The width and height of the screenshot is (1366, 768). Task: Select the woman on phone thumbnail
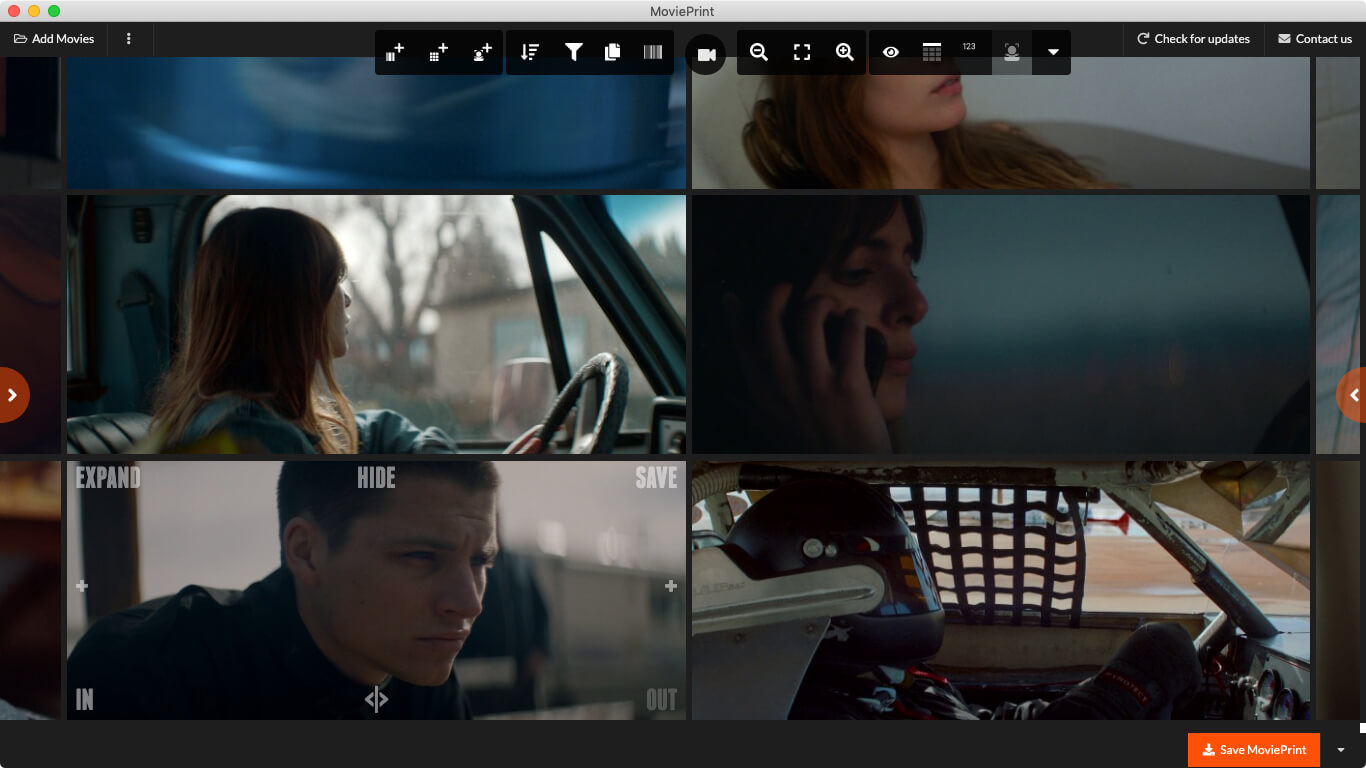click(1001, 324)
